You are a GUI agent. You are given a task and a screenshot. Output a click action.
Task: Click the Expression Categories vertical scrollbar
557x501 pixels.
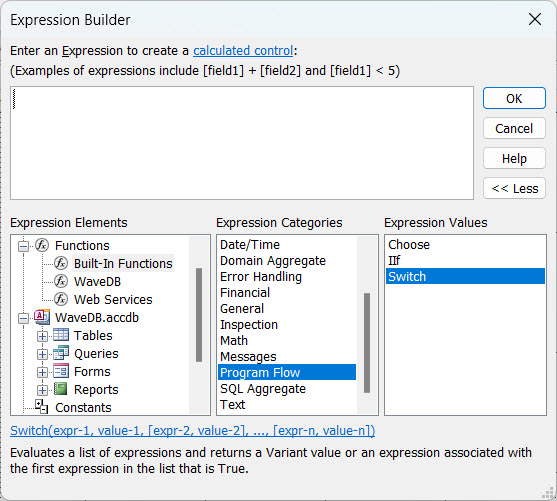click(367, 343)
